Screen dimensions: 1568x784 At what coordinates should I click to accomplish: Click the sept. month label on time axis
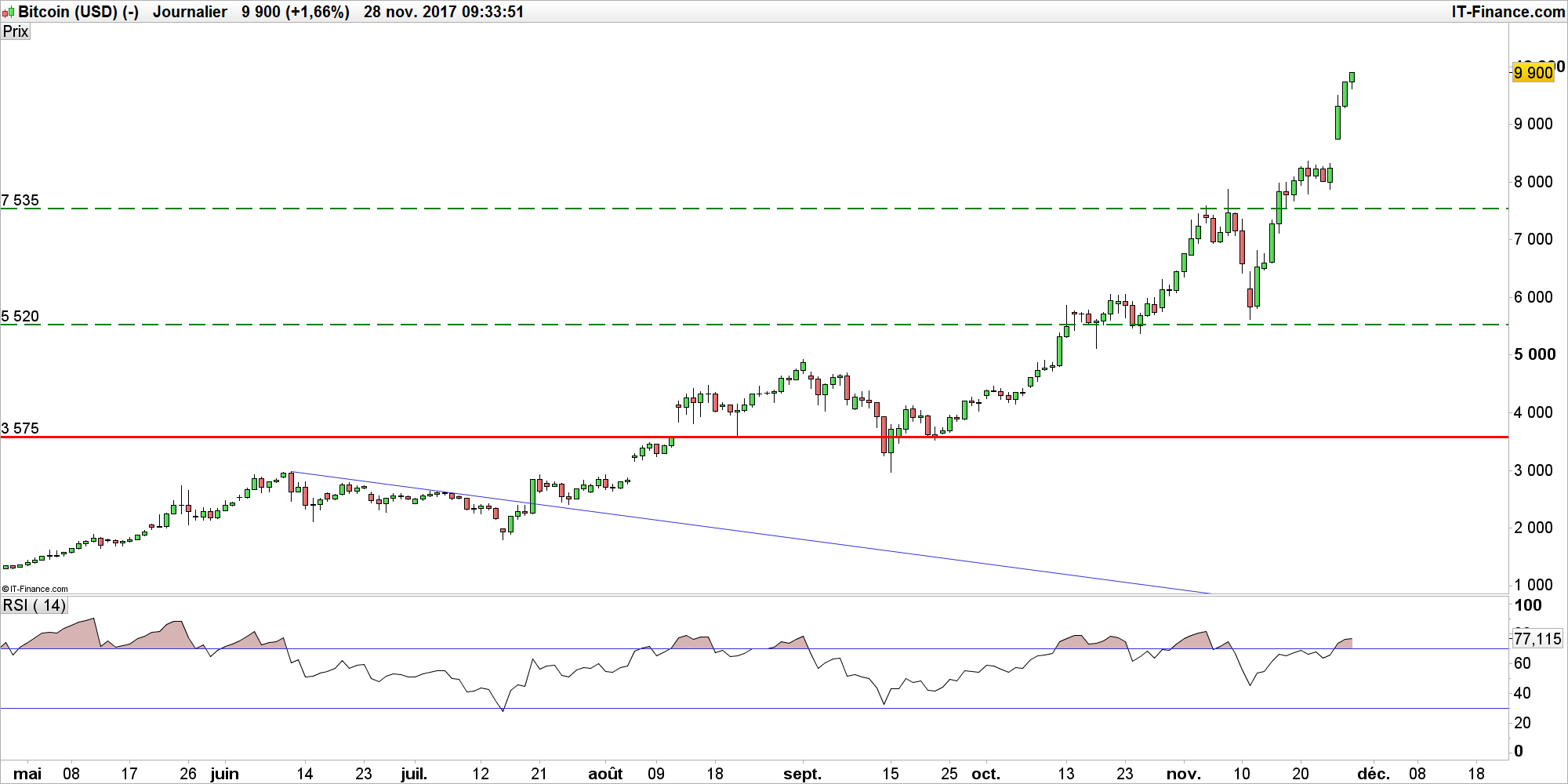802,774
